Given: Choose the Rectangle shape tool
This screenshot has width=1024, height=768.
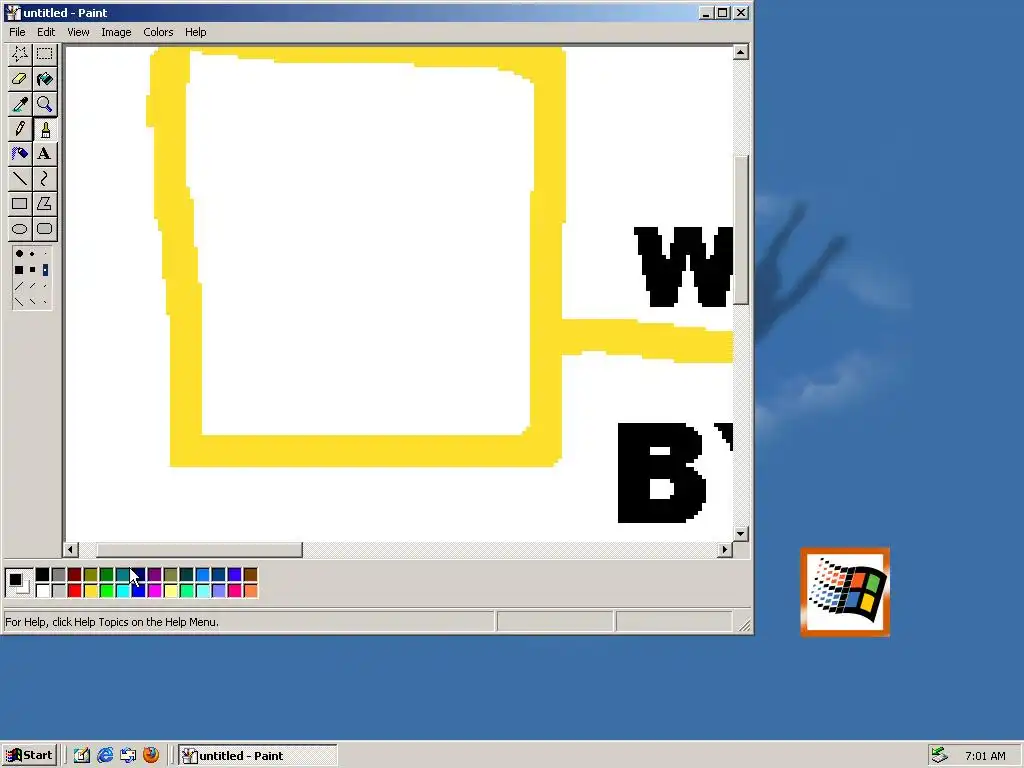Looking at the screenshot, I should click(x=20, y=203).
